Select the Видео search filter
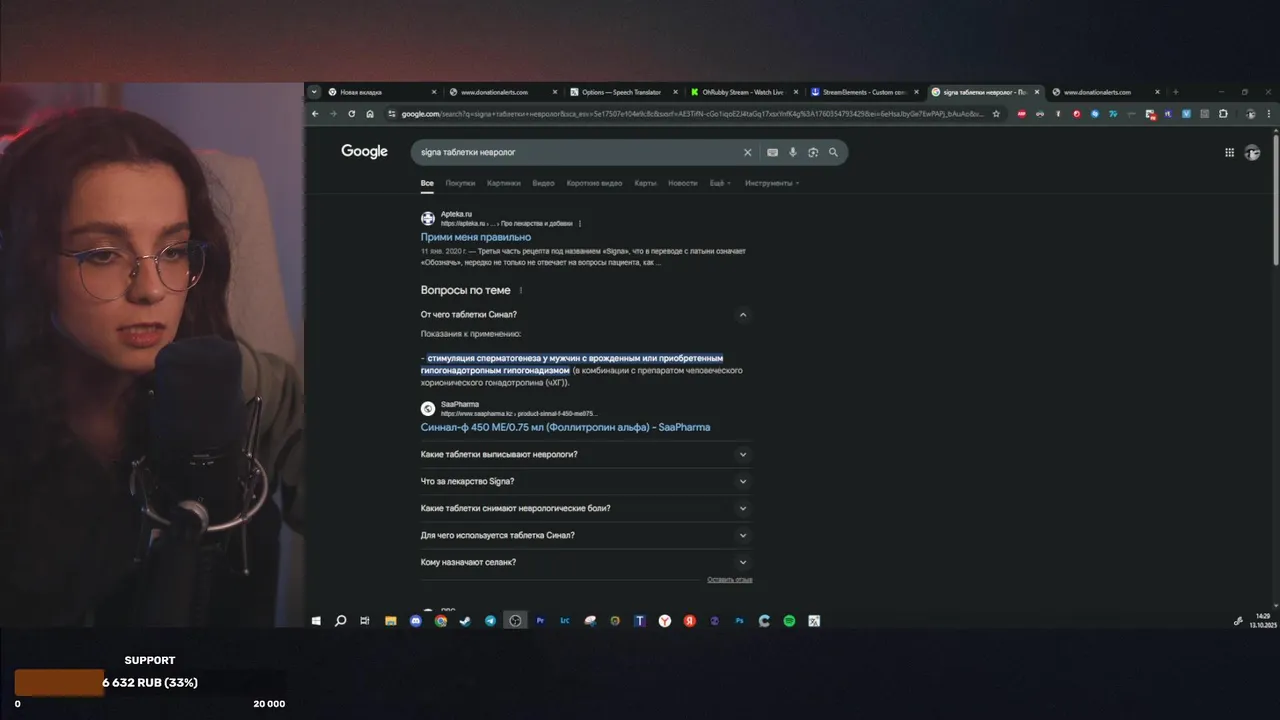The height and width of the screenshot is (720, 1280). coord(543,183)
